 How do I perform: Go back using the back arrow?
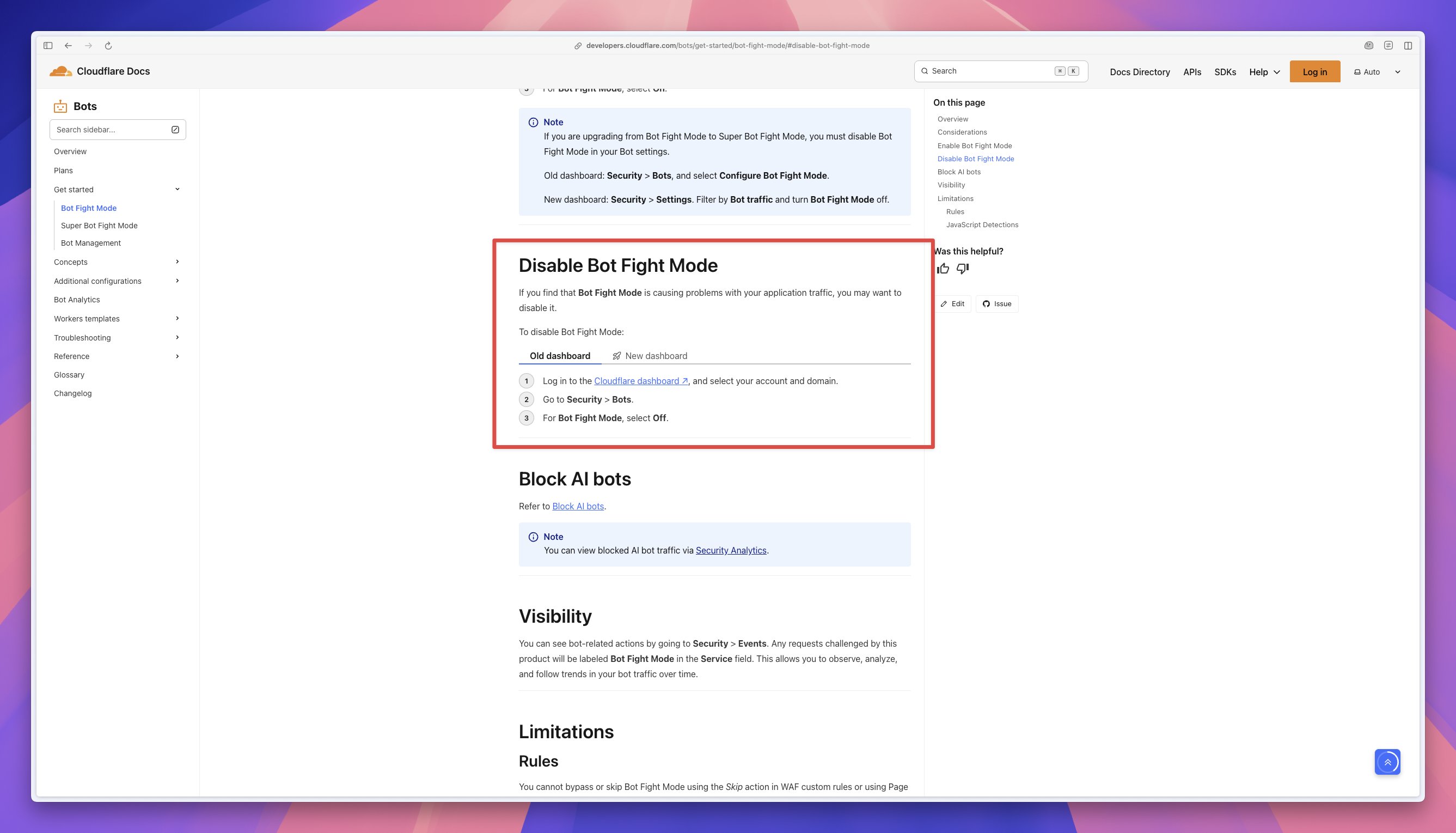(x=69, y=46)
